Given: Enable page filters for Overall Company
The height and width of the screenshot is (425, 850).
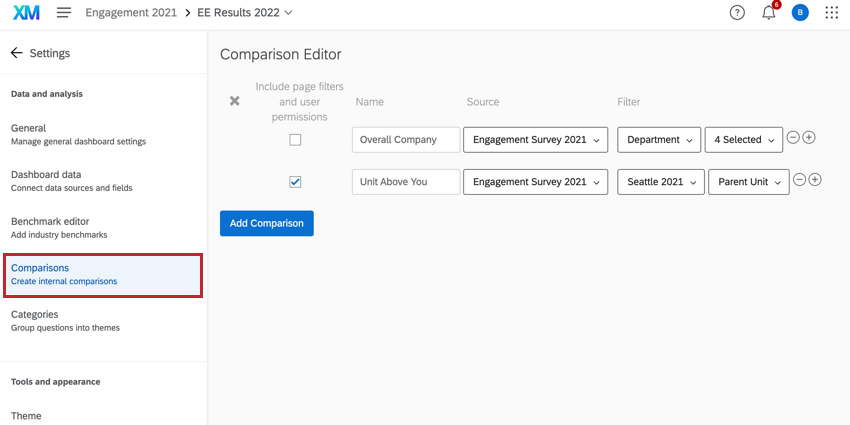Looking at the screenshot, I should pyautogui.click(x=295, y=140).
